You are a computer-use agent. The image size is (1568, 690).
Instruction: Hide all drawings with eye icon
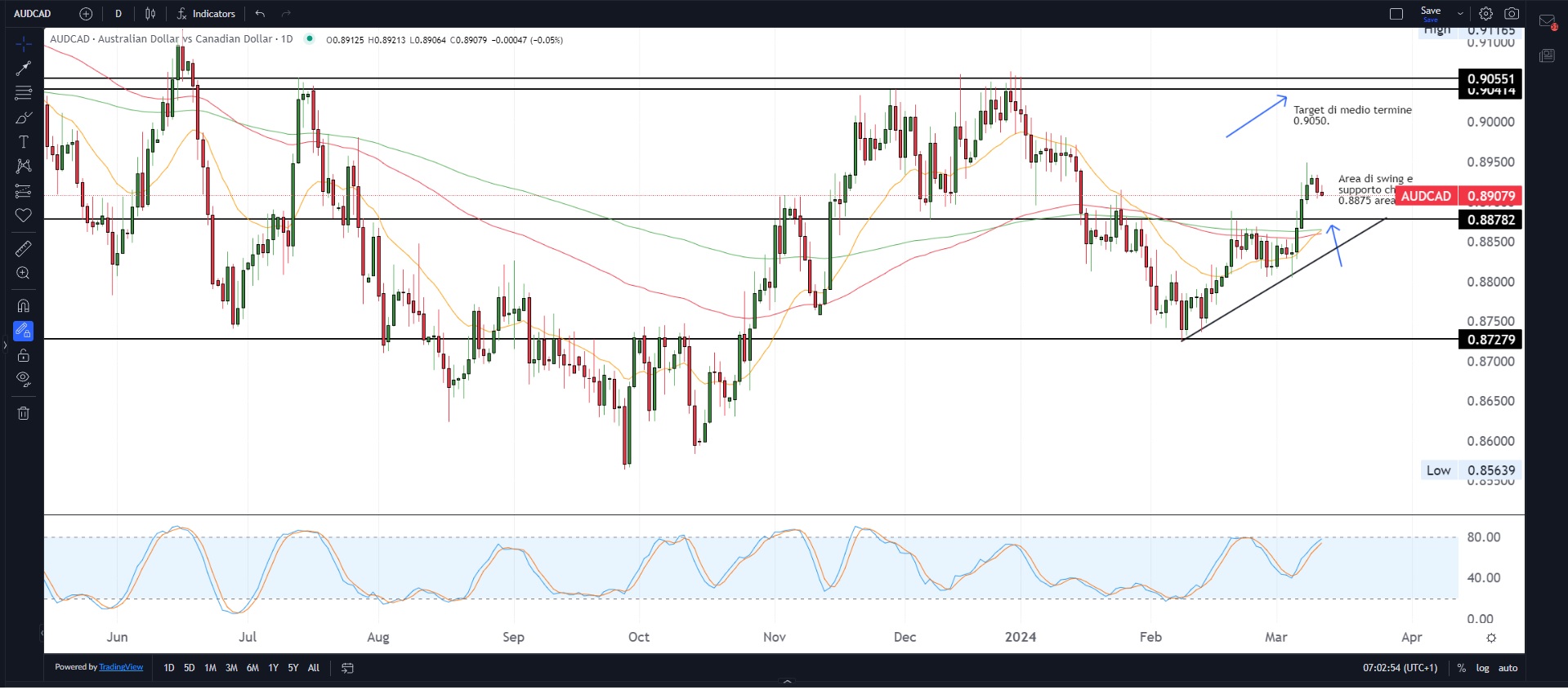[23, 379]
